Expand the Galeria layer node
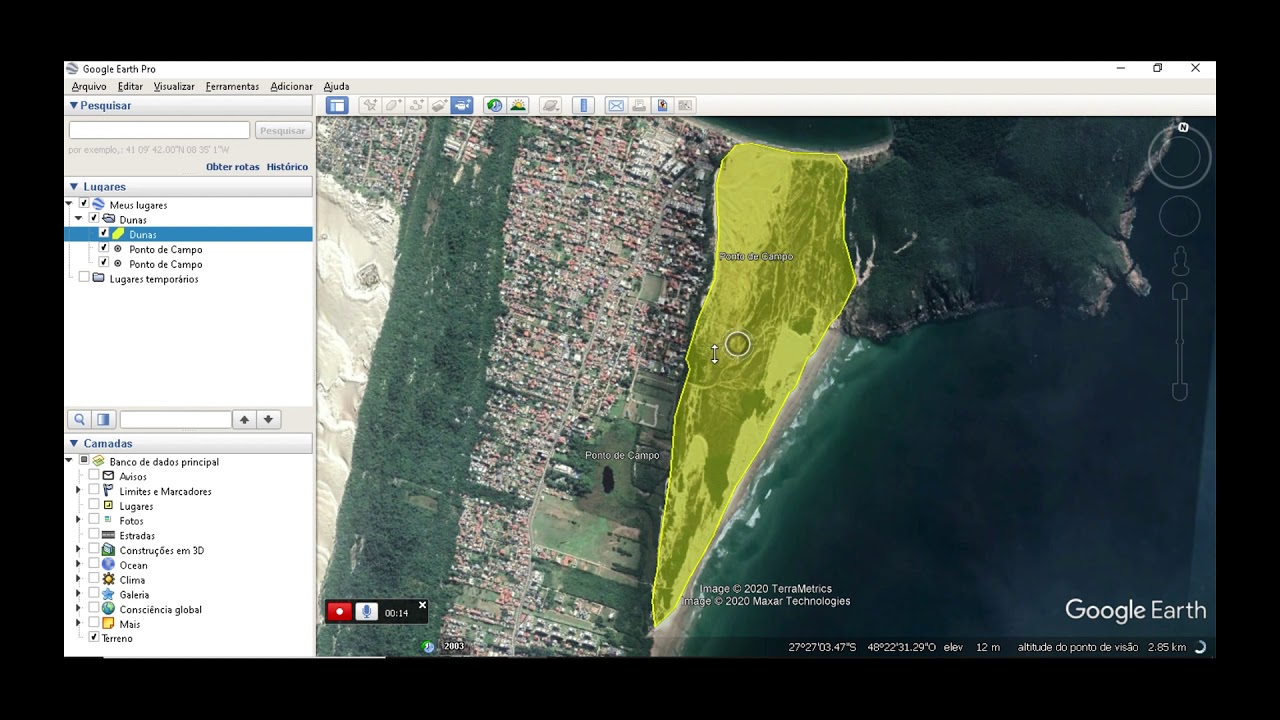Viewport: 1280px width, 720px height. (x=79, y=594)
